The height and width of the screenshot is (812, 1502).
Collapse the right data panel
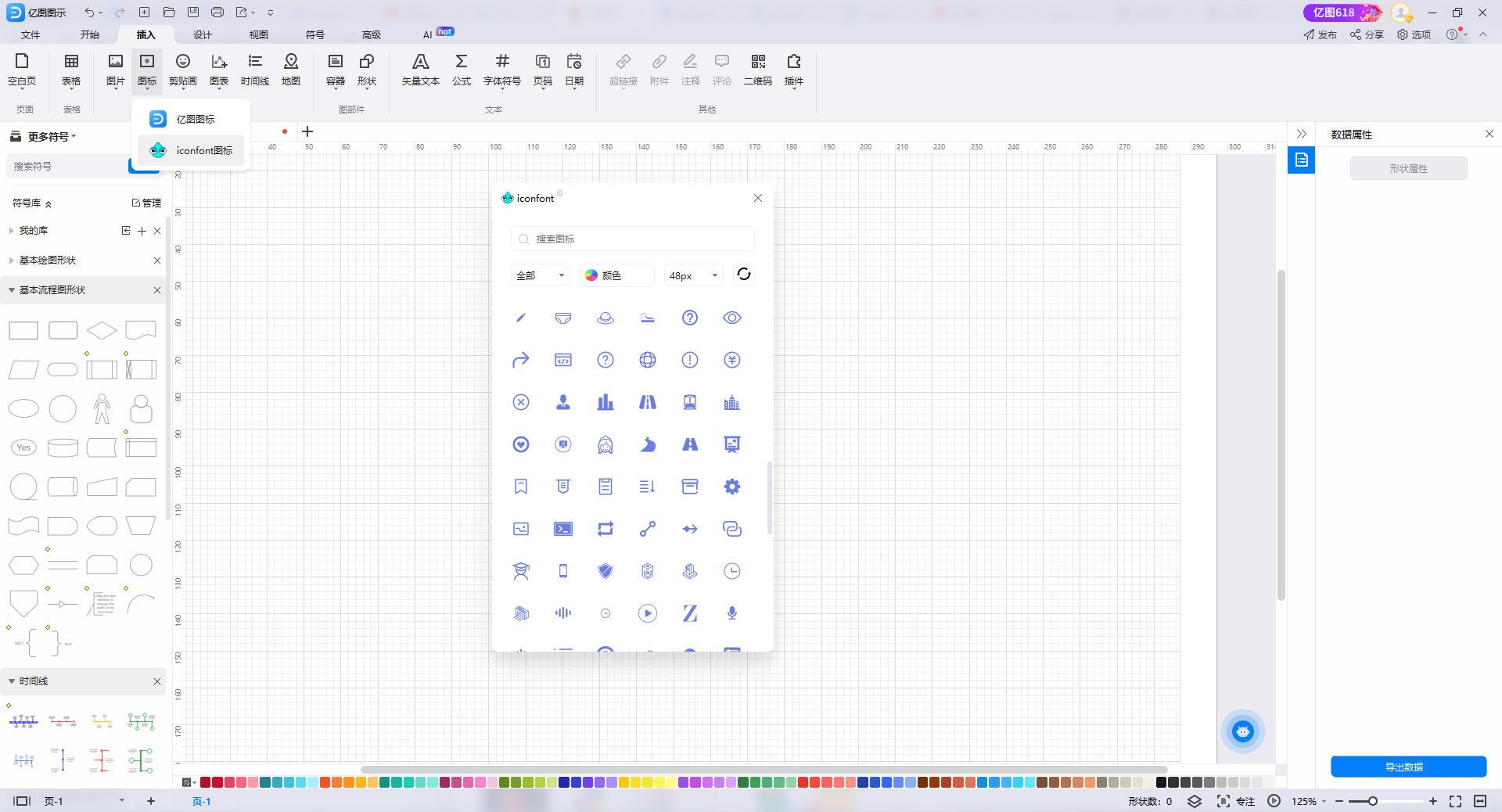pyautogui.click(x=1301, y=134)
